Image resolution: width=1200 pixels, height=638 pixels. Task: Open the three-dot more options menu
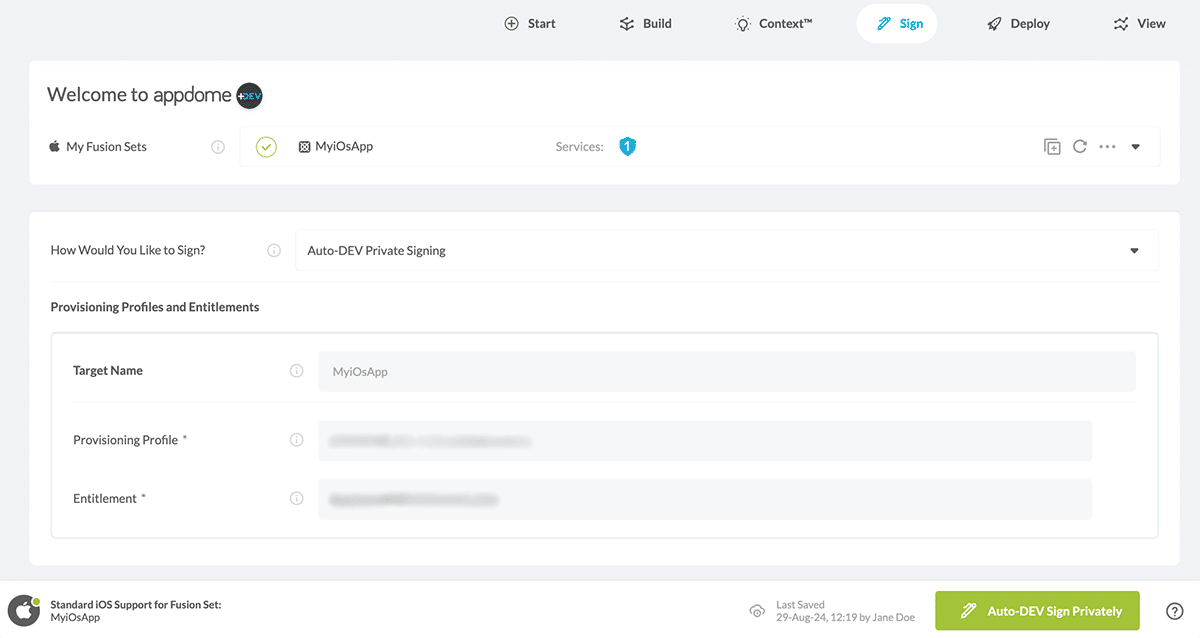coord(1107,146)
